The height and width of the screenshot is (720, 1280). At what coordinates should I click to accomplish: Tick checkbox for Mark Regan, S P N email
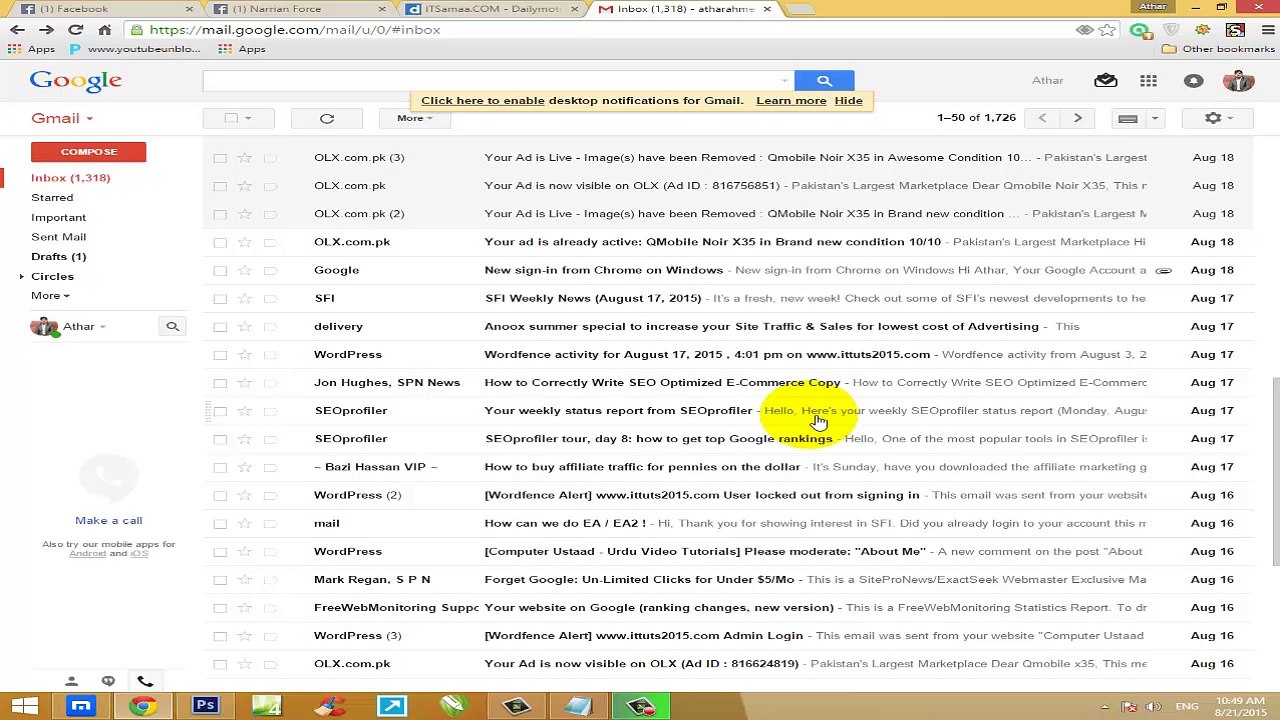[x=220, y=579]
